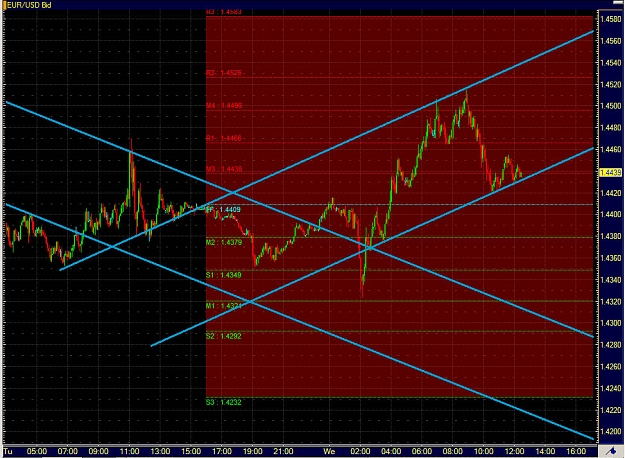Click the 19:00 time axis label
Image resolution: width=625 pixels, height=458 pixels.
point(253,451)
